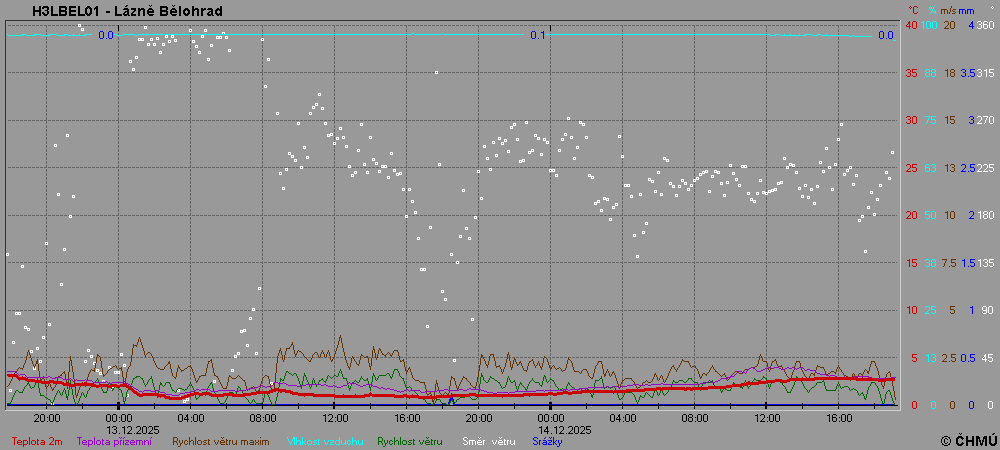Select 'Rychlost větru maxim' legend entry

[x=221, y=441]
